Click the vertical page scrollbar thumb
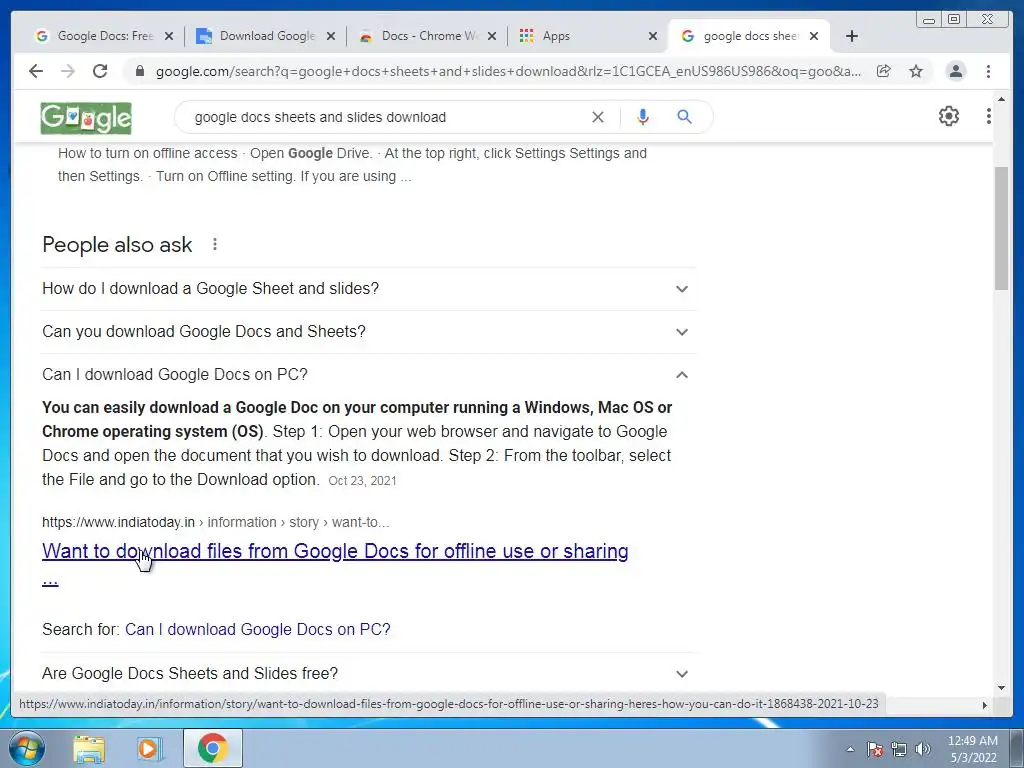Image resolution: width=1024 pixels, height=768 pixels. click(x=1001, y=228)
